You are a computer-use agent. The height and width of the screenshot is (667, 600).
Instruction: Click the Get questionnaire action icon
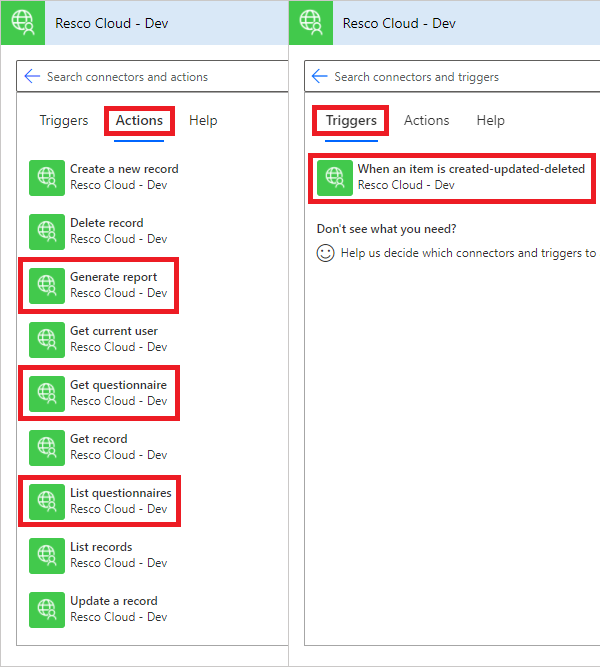pyautogui.click(x=46, y=393)
